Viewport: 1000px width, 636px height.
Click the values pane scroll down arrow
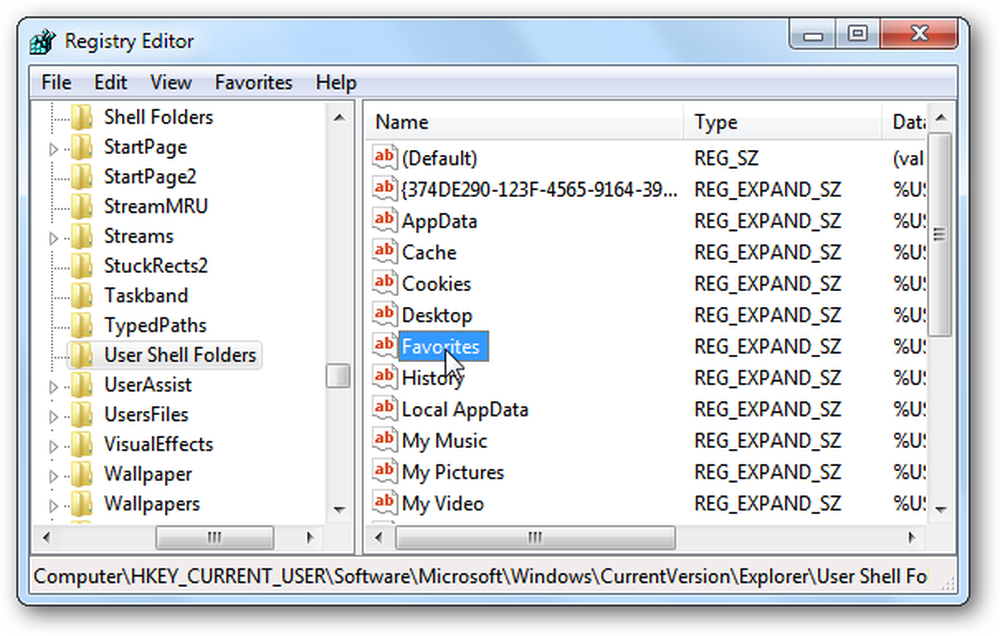pyautogui.click(x=940, y=509)
